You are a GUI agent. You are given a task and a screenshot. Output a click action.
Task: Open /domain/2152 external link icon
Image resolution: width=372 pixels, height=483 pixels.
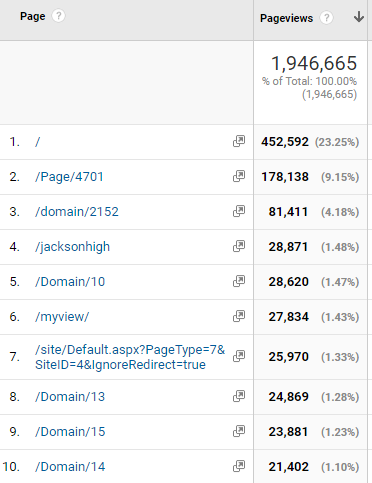(x=239, y=211)
